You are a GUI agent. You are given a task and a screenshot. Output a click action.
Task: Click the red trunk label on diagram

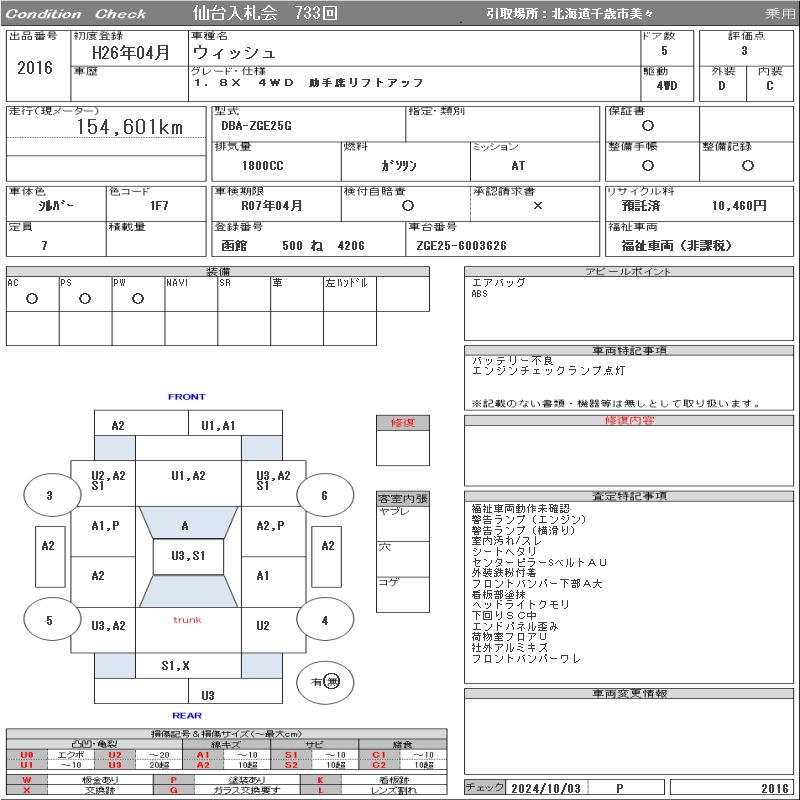click(x=187, y=620)
